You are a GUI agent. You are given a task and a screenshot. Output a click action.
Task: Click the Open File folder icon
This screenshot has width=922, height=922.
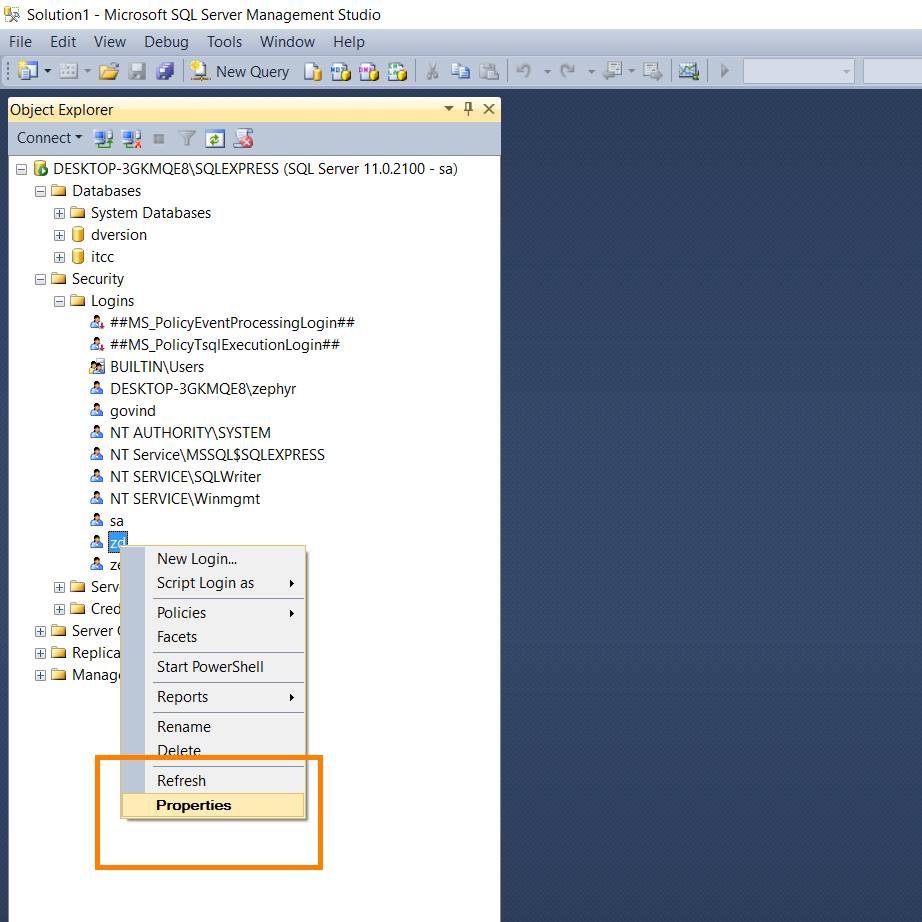[109, 71]
